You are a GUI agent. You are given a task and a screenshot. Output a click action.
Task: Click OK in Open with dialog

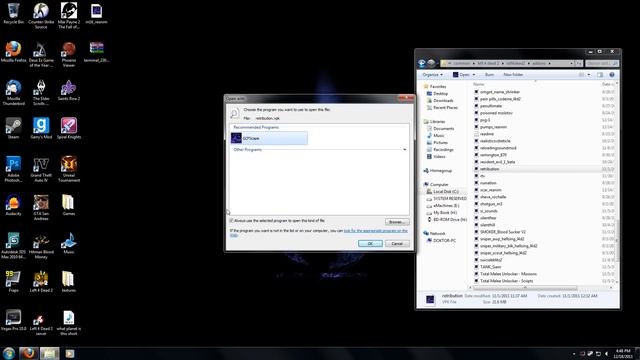click(370, 243)
